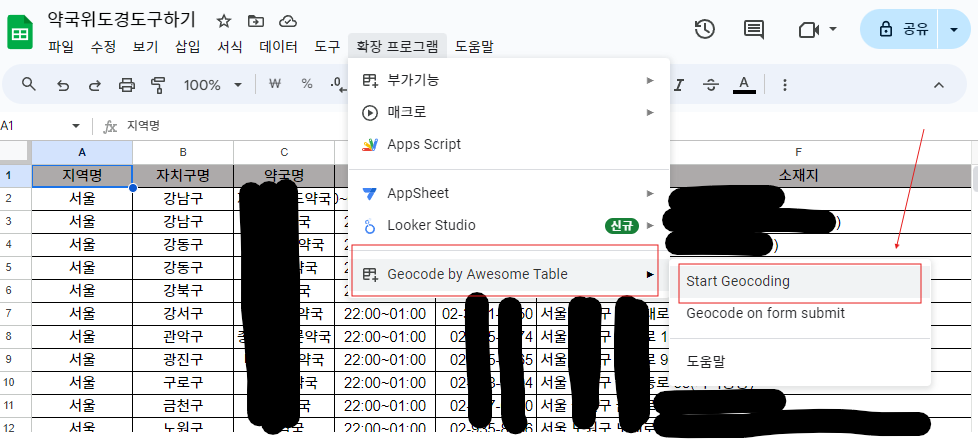
Task: Click the vertical scrollbar thumb
Action: coord(975,179)
